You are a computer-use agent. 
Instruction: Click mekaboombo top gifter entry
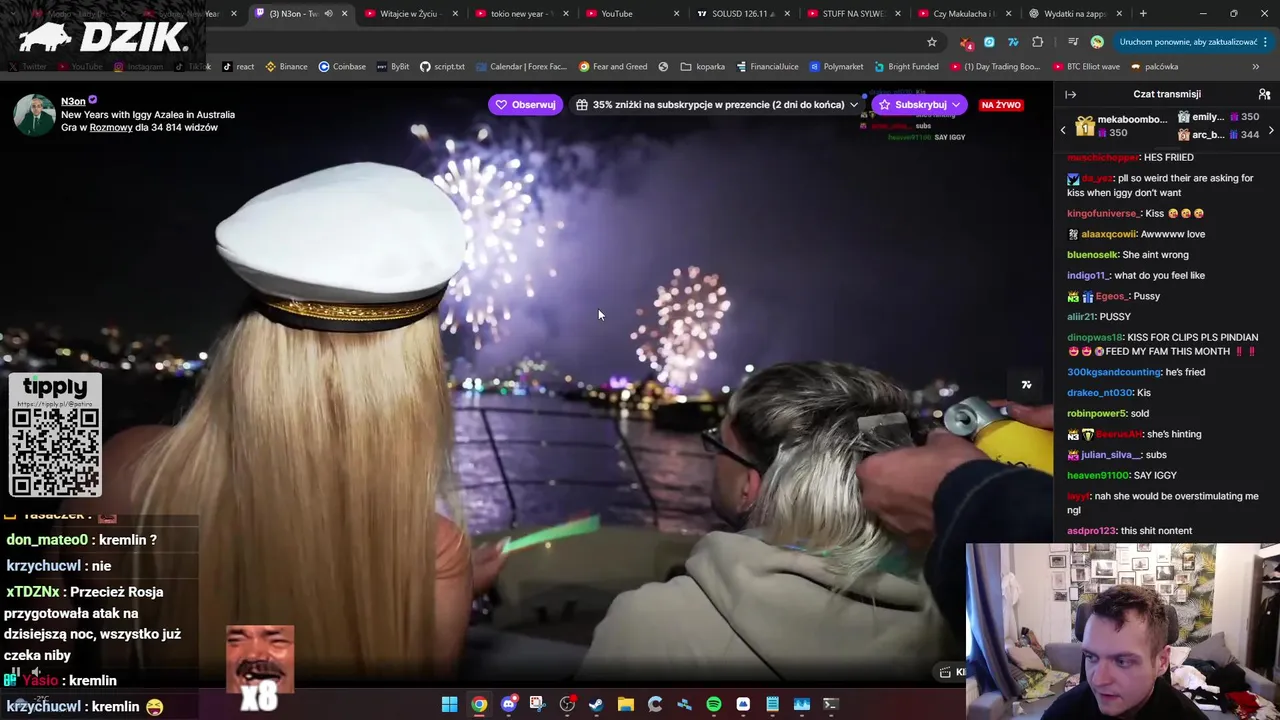1121,126
